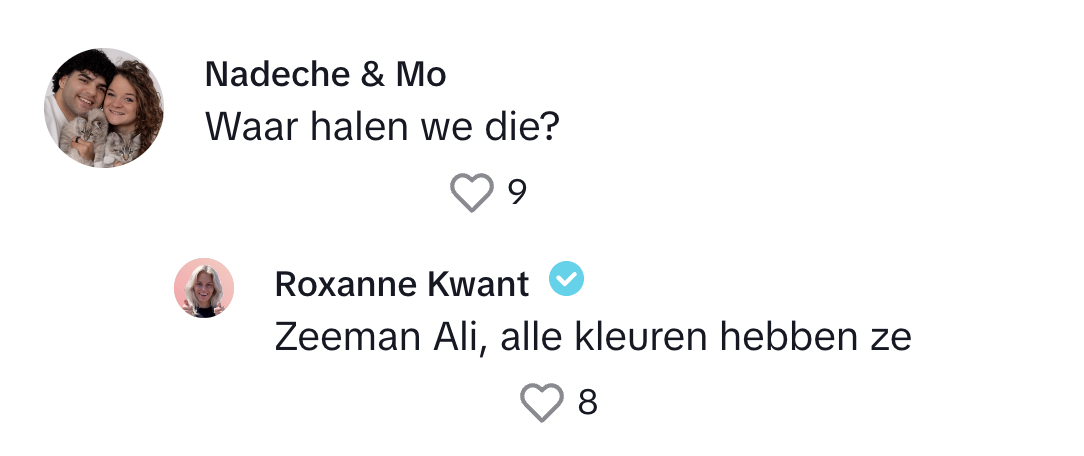Like the Nadeche & Mo comment
The height and width of the screenshot is (456, 1084).
(472, 193)
